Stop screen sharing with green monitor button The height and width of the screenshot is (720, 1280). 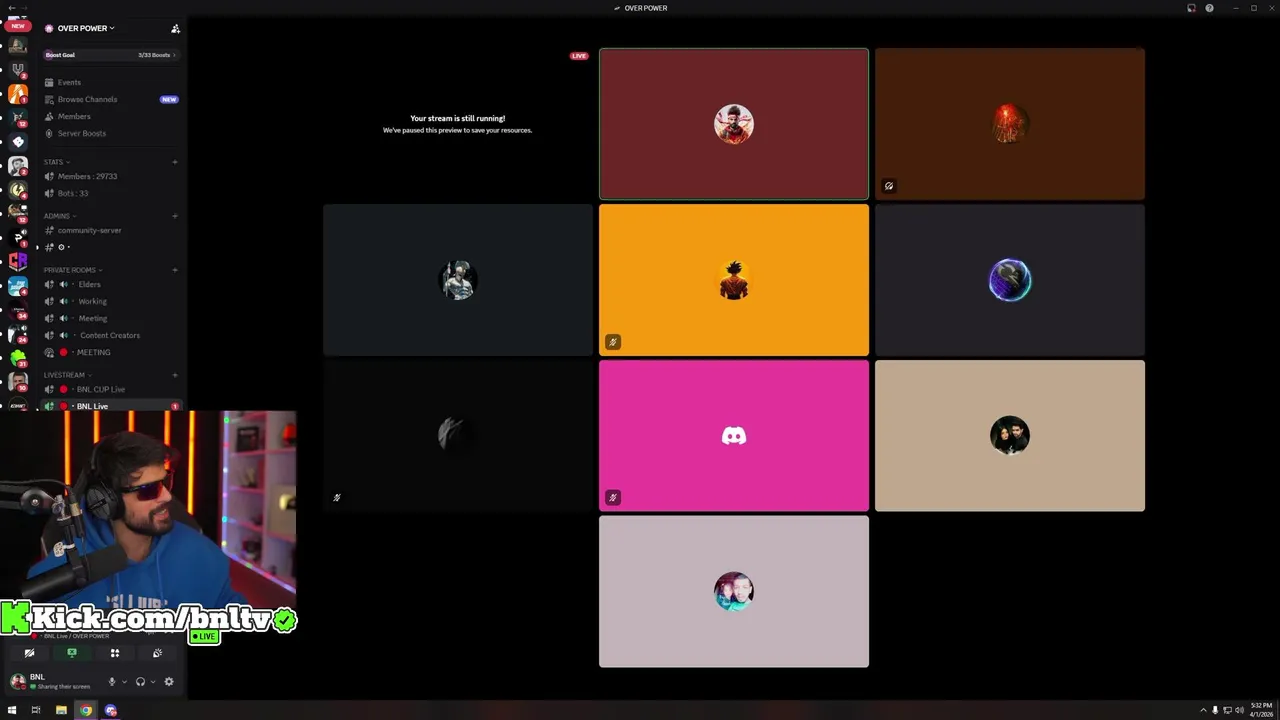tap(72, 653)
